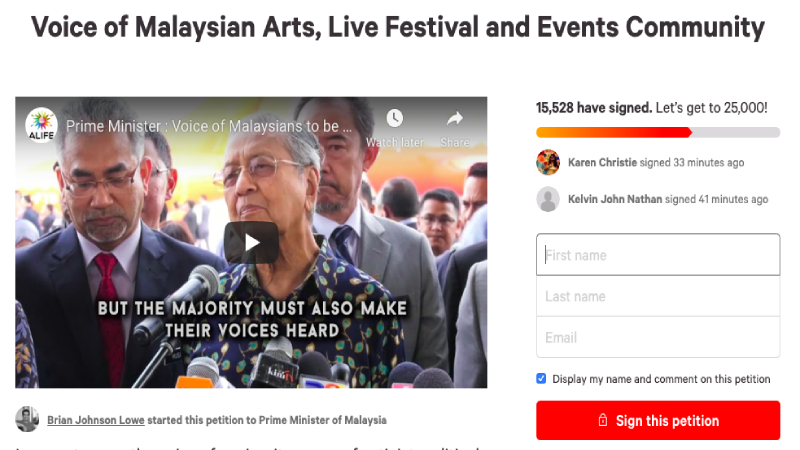Screen dimensions: 800x450
Task: Click the petition title heading
Action: coord(398,27)
